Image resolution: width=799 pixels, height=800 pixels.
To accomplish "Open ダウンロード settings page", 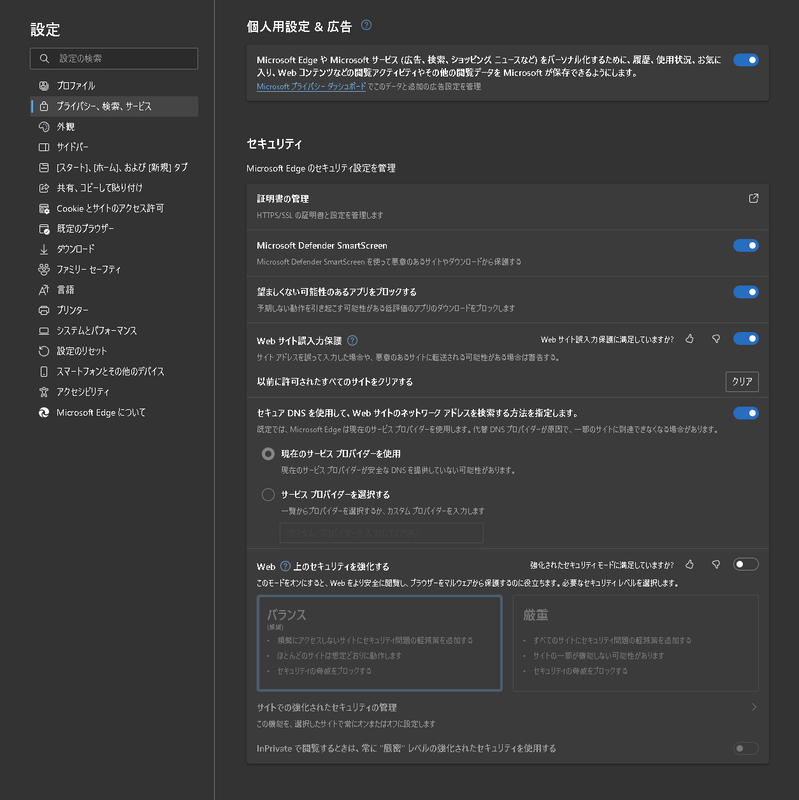I will pyautogui.click(x=114, y=249).
